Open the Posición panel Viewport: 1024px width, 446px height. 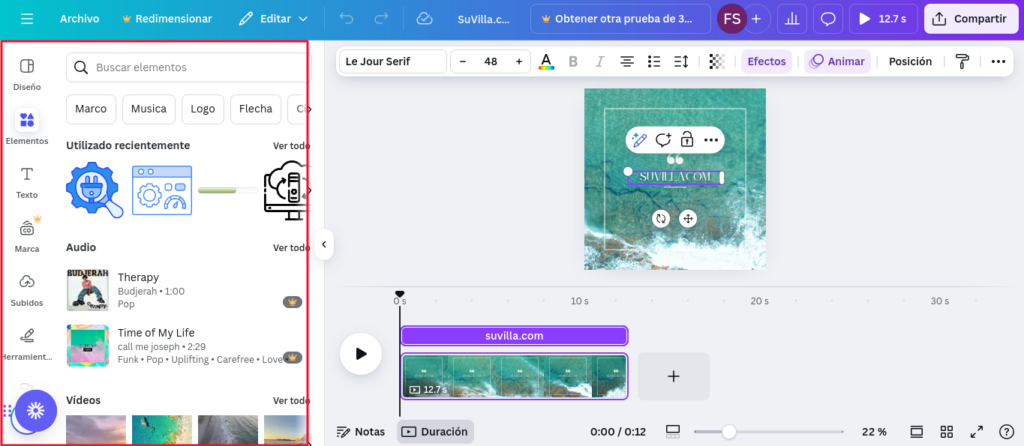[x=910, y=61]
